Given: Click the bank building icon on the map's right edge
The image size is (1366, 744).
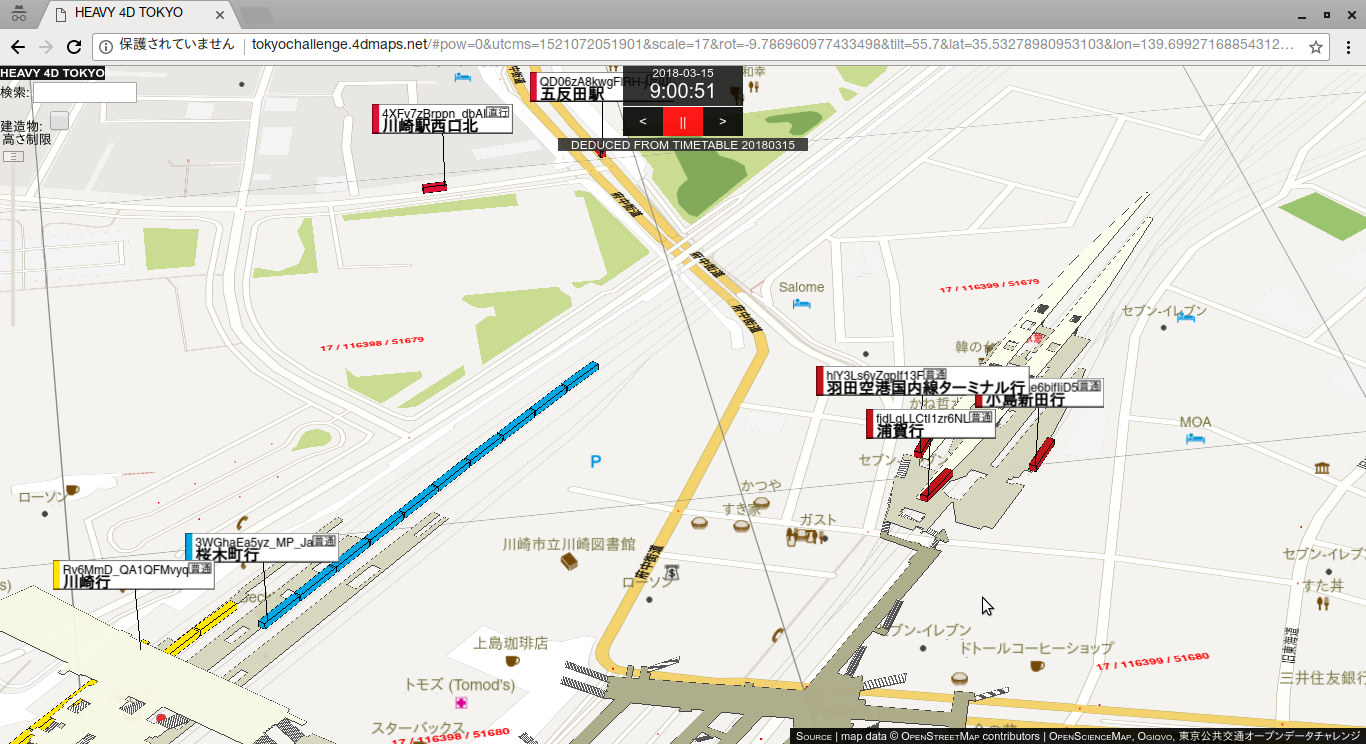Looking at the screenshot, I should coord(1323,468).
